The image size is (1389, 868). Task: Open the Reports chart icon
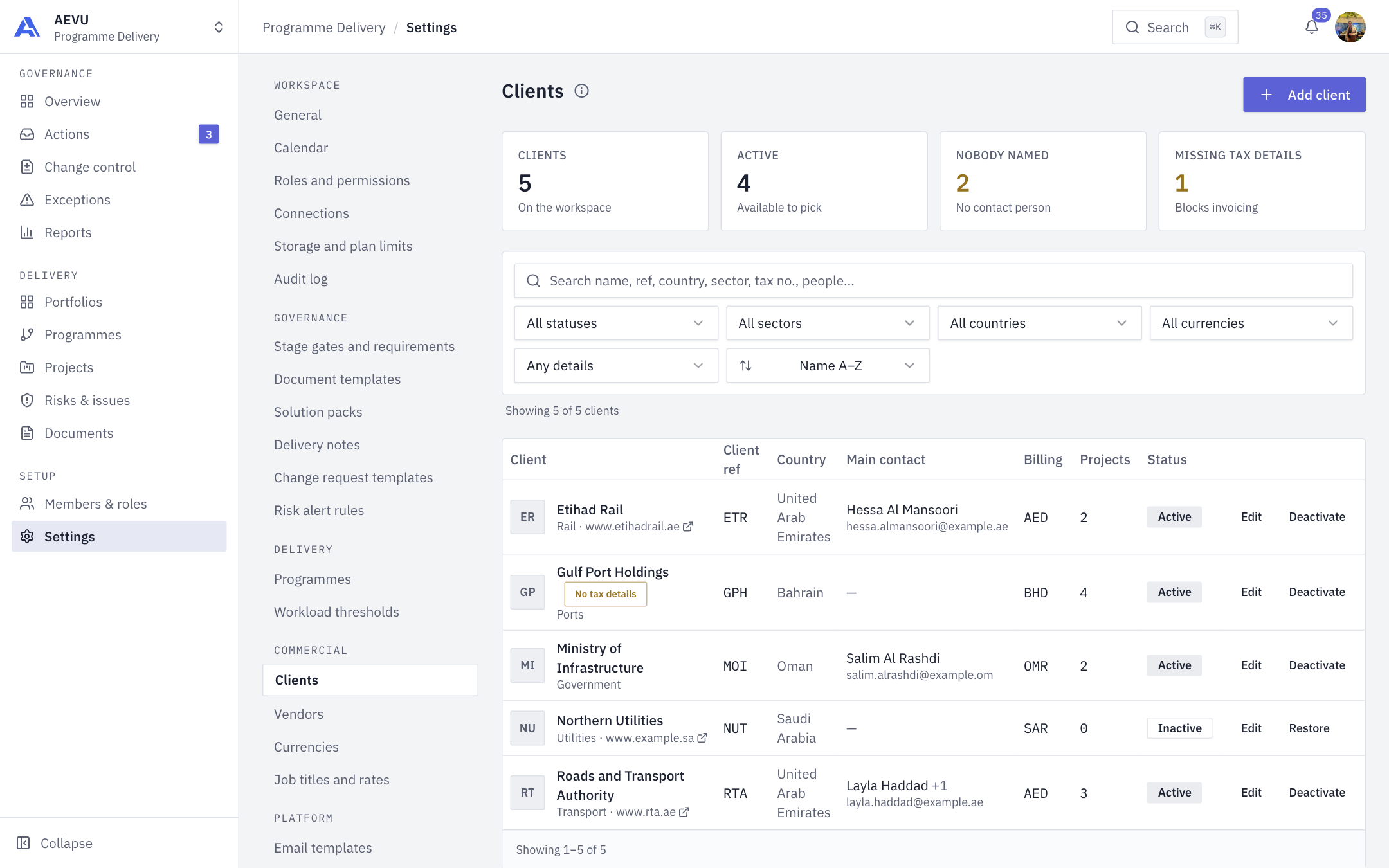coord(27,233)
